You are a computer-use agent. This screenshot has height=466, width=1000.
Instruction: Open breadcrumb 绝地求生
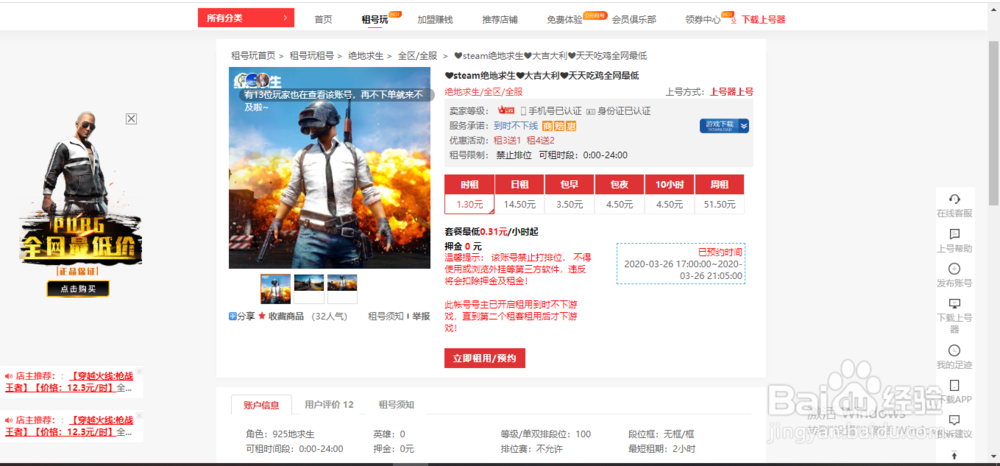point(366,55)
